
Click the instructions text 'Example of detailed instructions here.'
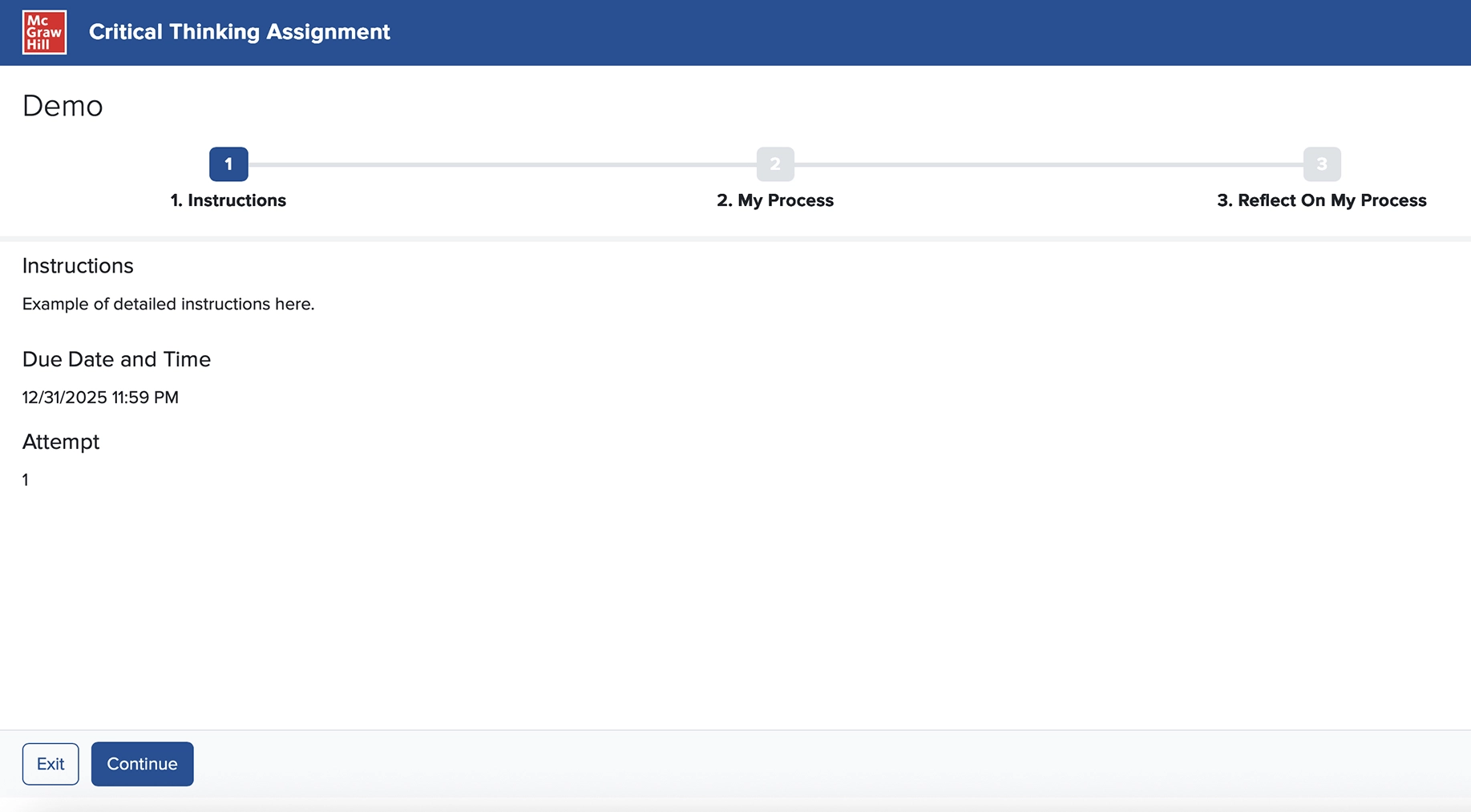(x=168, y=304)
